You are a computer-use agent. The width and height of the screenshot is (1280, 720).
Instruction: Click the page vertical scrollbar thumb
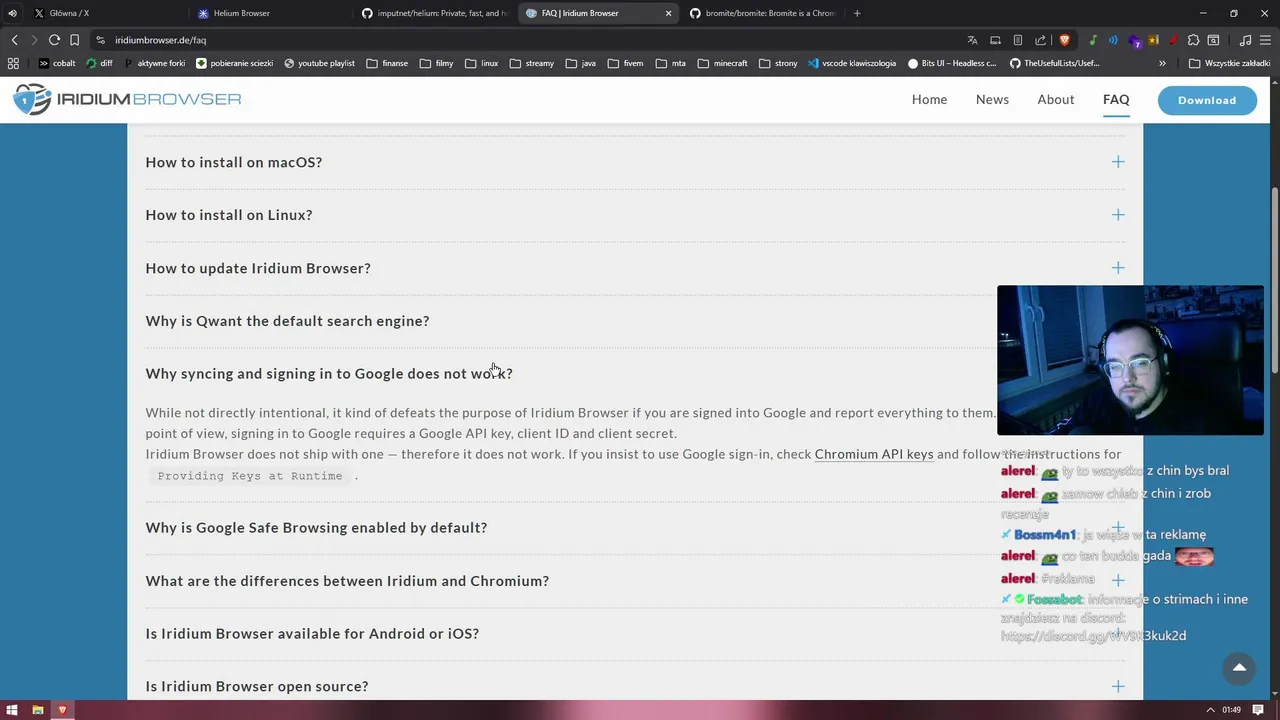1274,280
